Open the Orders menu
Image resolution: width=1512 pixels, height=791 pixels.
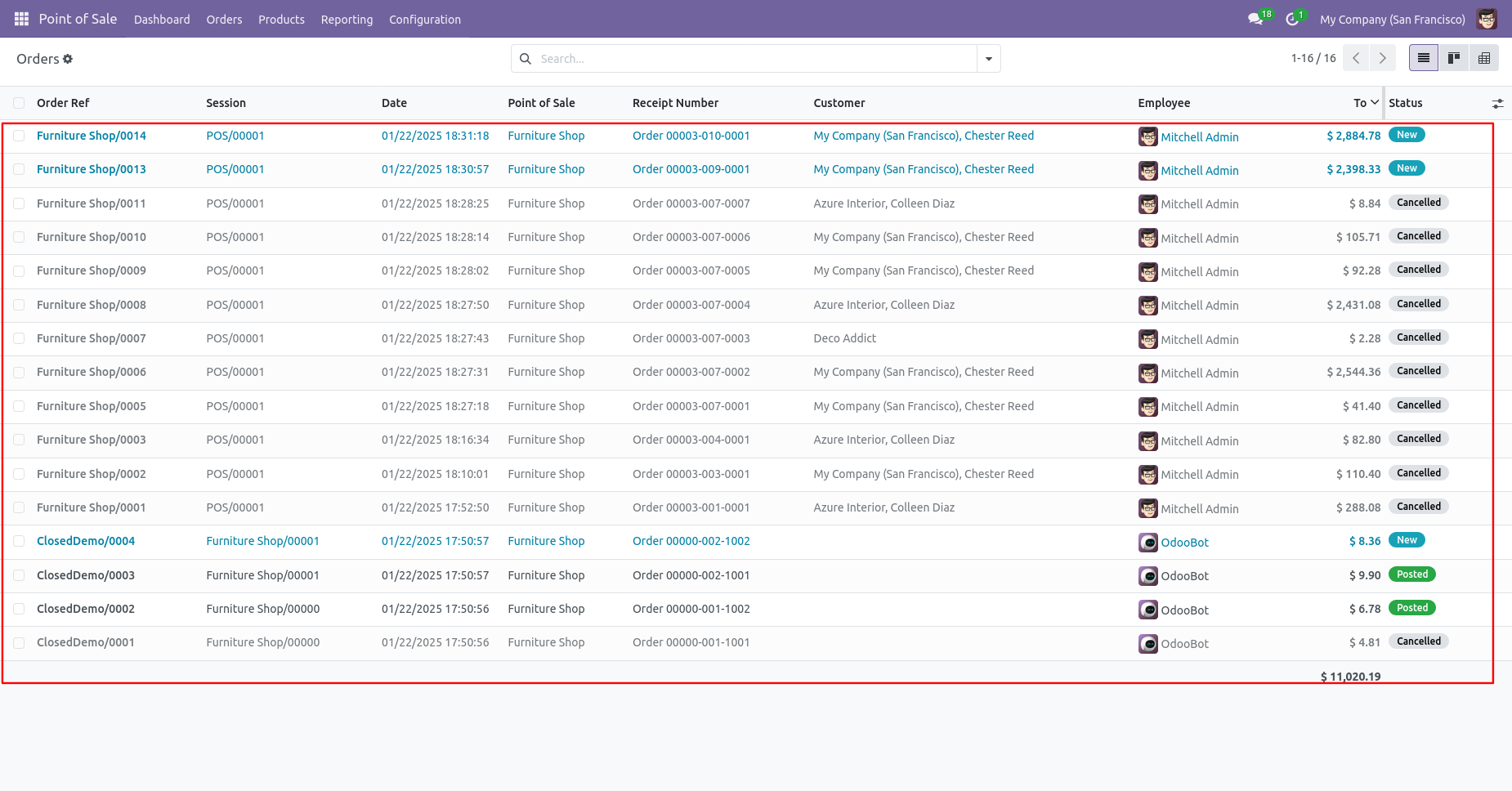click(x=224, y=20)
